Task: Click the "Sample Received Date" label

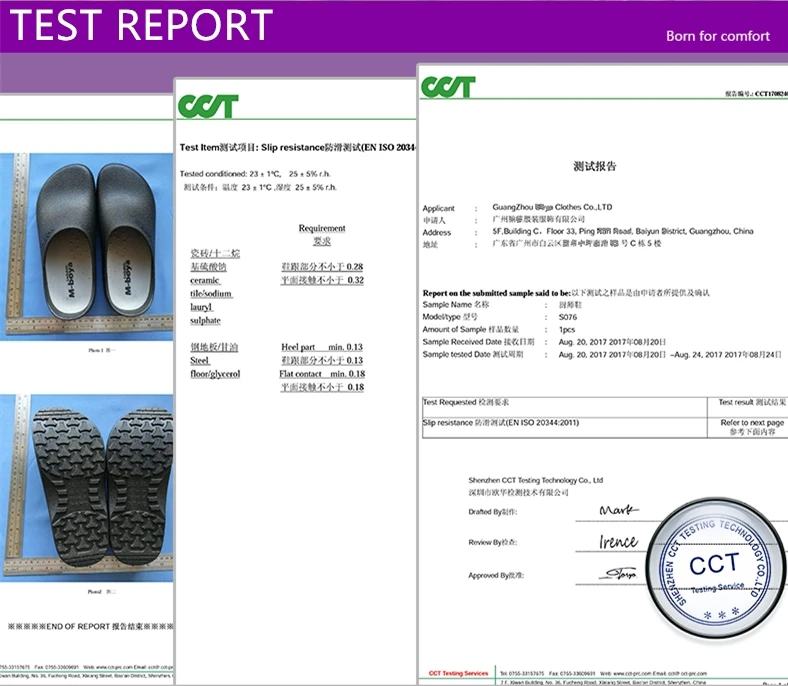Action: coord(478,342)
